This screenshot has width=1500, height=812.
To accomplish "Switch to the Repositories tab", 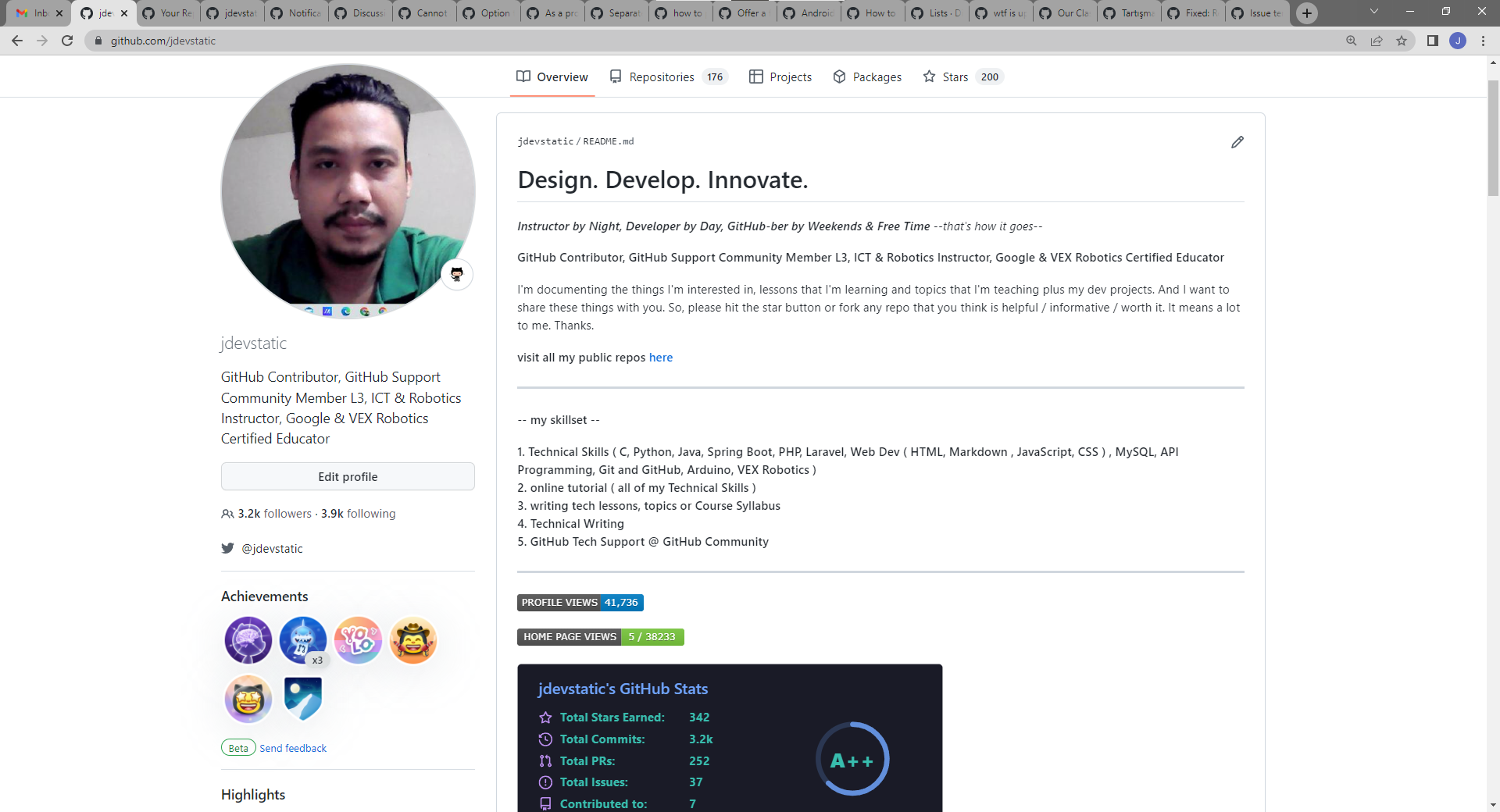I will (662, 77).
